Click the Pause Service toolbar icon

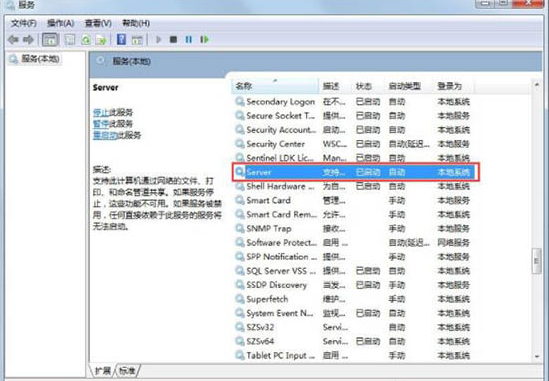(x=189, y=40)
